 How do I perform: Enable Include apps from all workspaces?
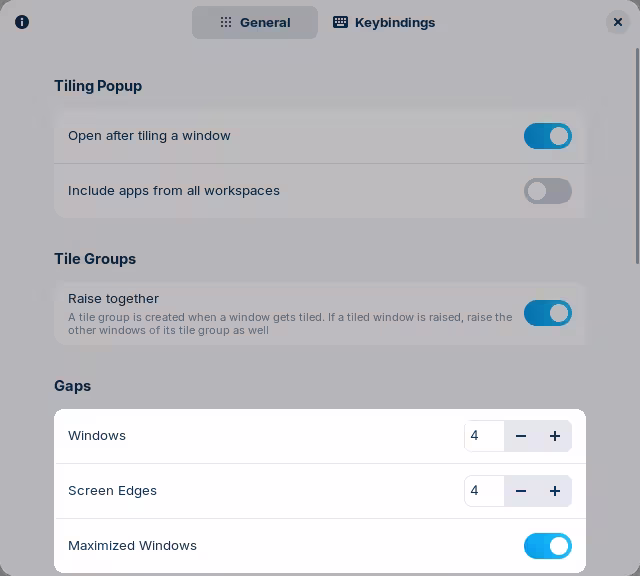click(547, 191)
